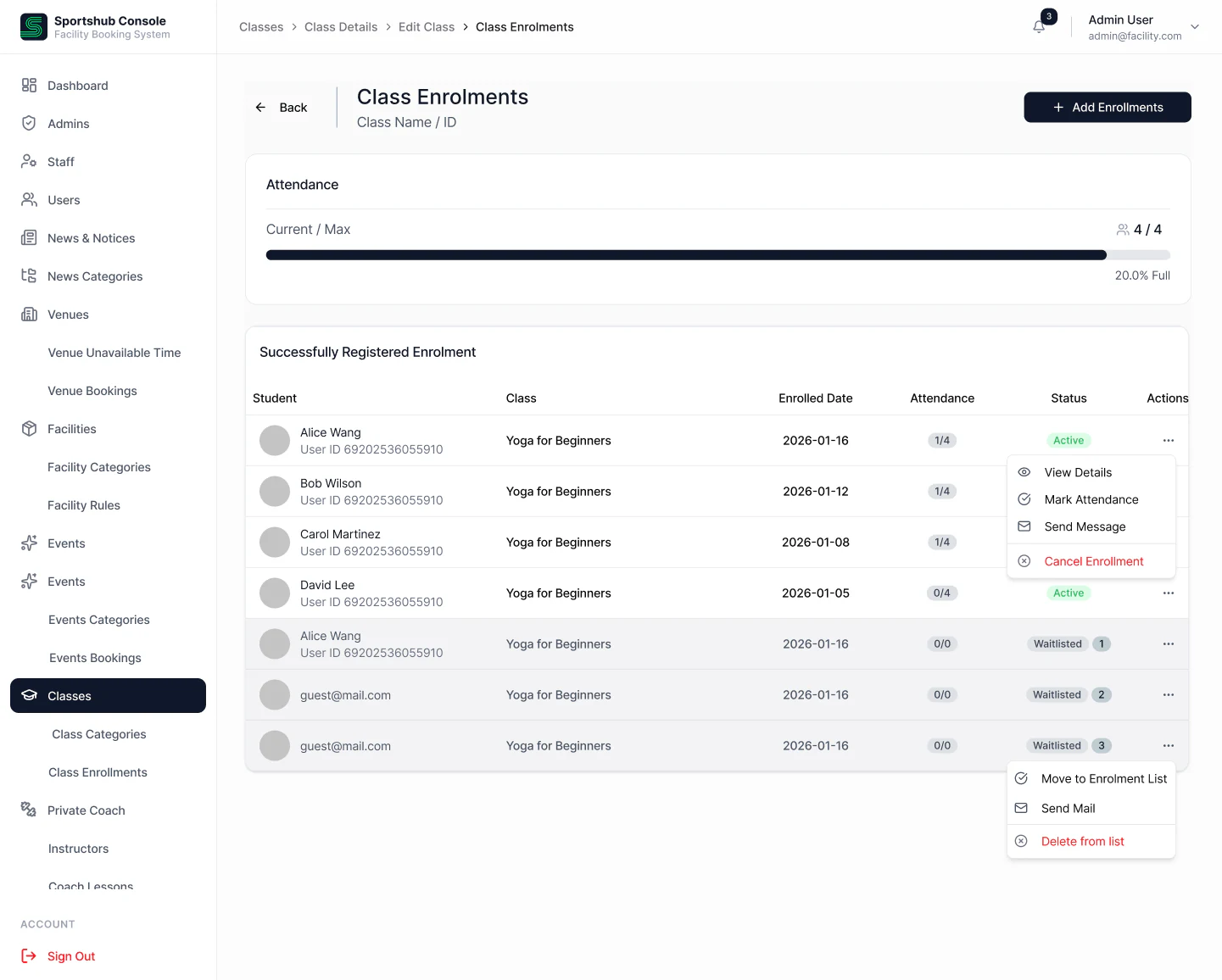Click Active status badge for David Lee

point(1069,593)
